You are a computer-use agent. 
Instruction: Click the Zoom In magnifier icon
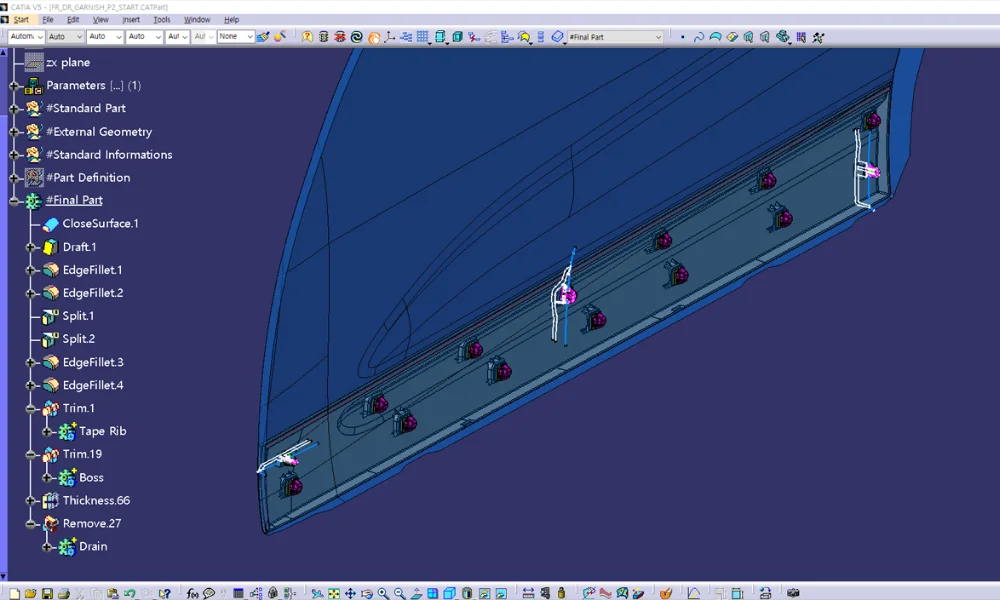pos(383,593)
